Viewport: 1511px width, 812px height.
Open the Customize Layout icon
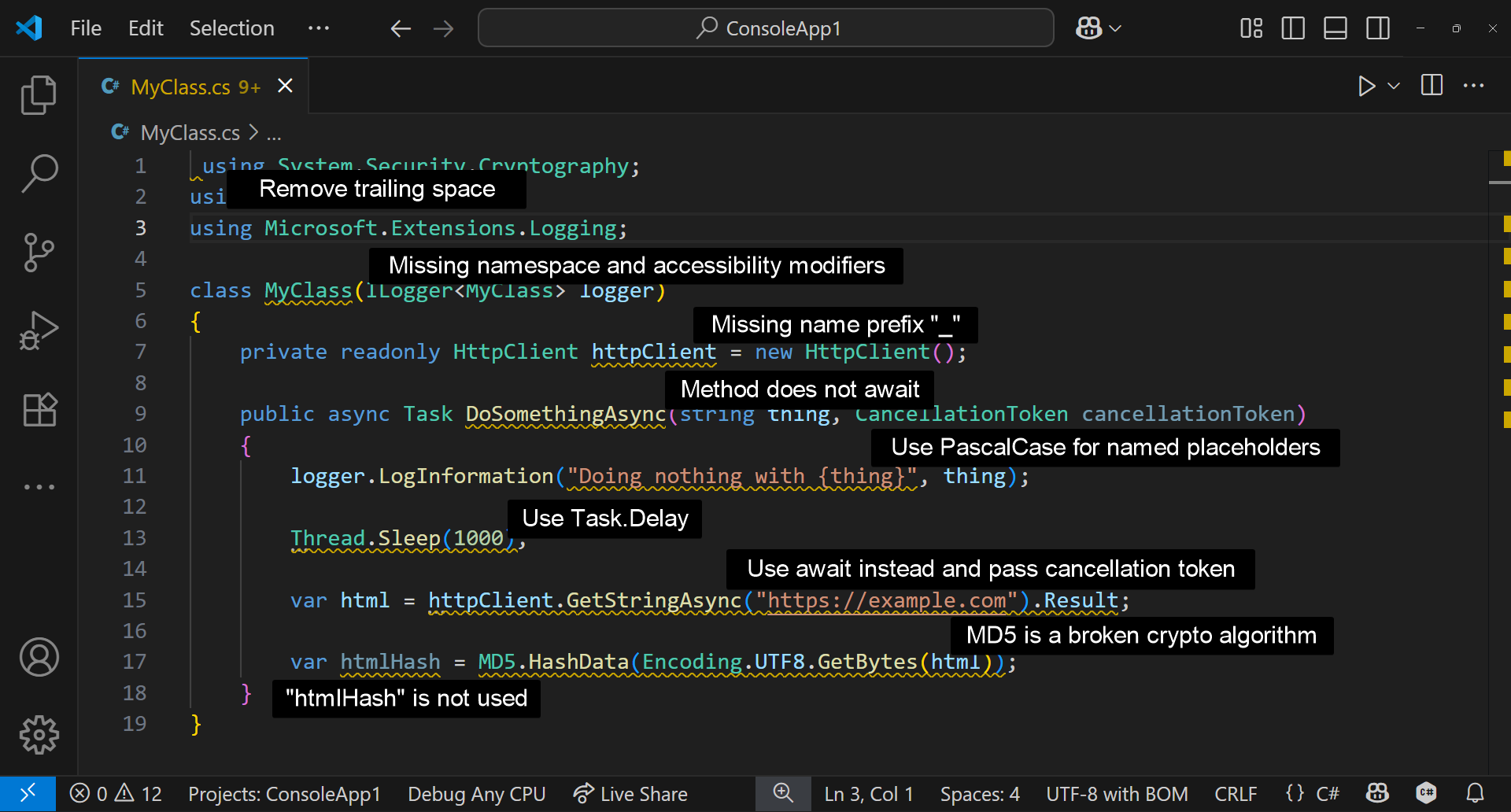(1251, 28)
